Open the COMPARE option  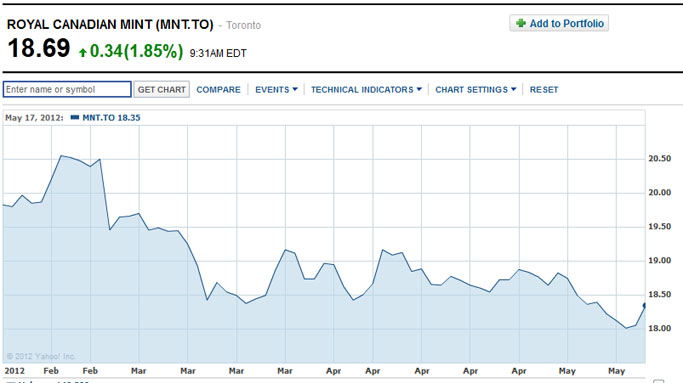point(218,90)
